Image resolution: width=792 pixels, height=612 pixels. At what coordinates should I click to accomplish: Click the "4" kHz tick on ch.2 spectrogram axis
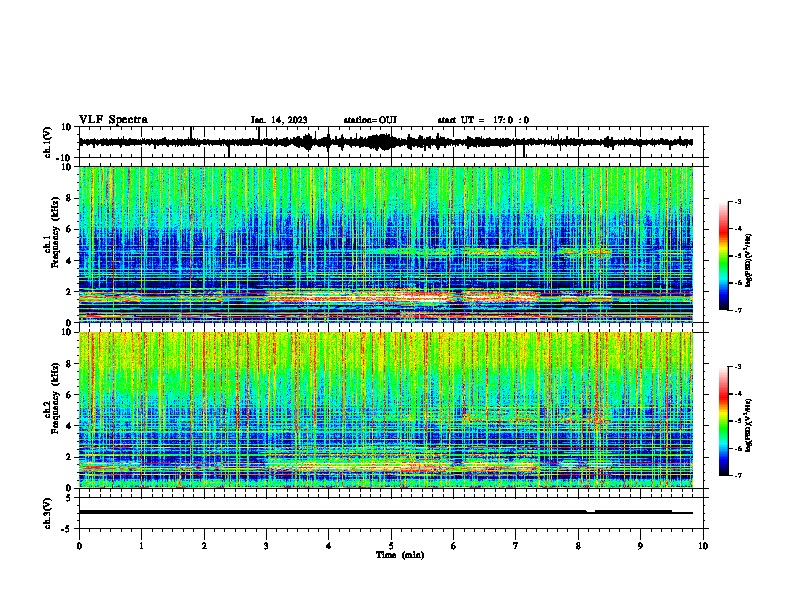pyautogui.click(x=70, y=426)
